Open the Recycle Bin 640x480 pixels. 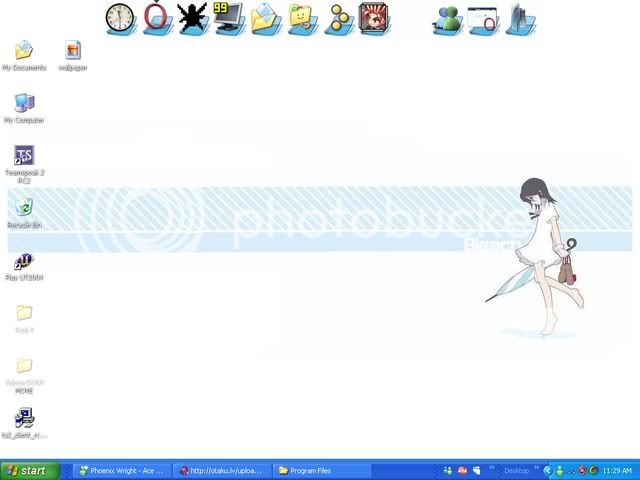coord(24,208)
